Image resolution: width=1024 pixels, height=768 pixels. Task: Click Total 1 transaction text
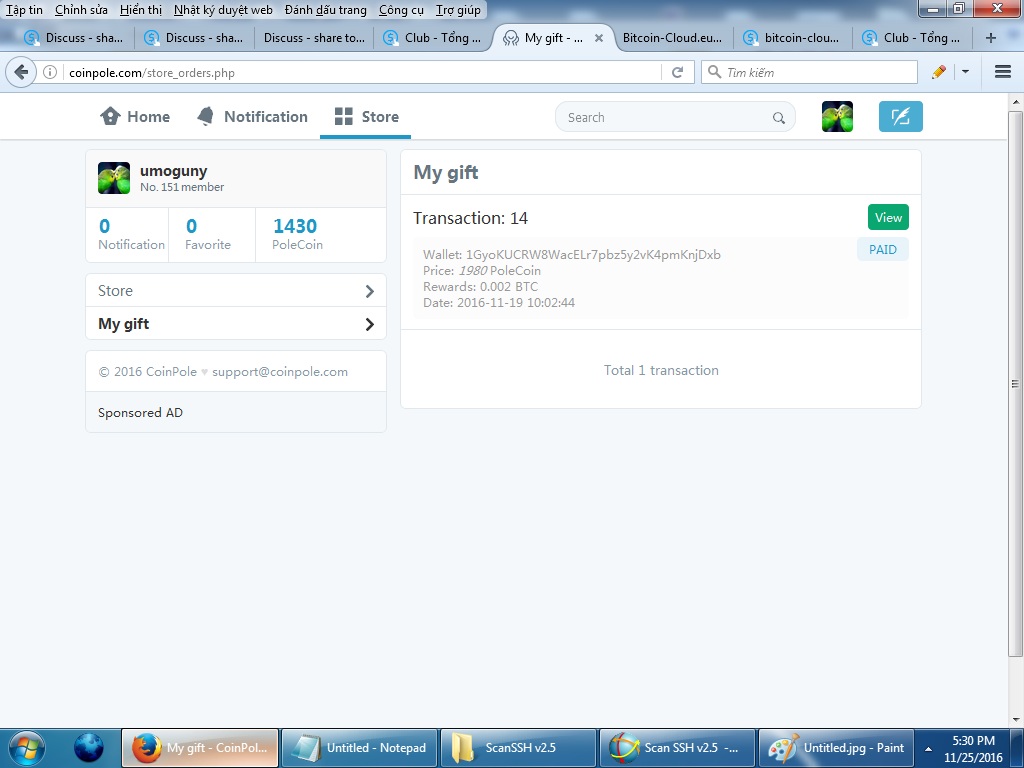pos(661,370)
